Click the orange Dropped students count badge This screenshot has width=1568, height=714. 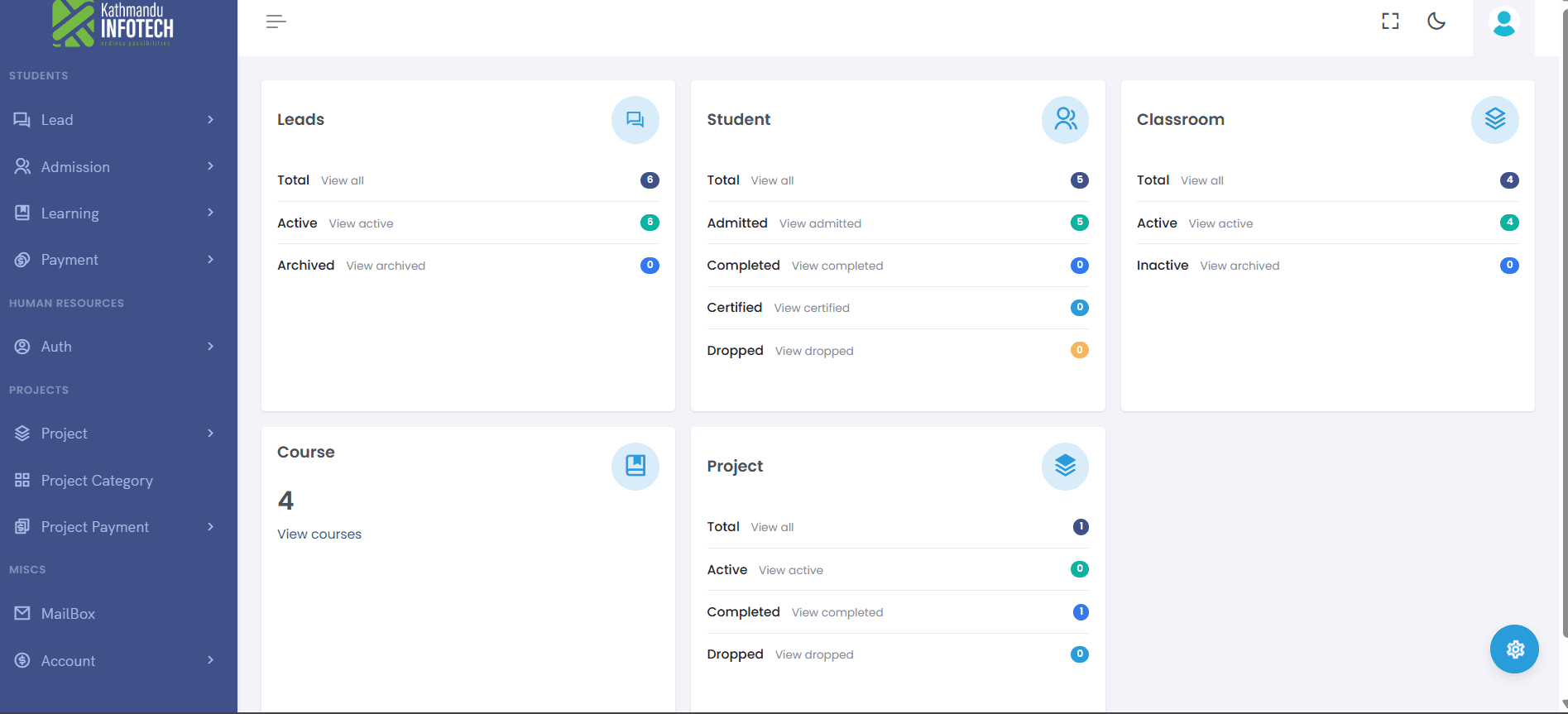tap(1079, 350)
